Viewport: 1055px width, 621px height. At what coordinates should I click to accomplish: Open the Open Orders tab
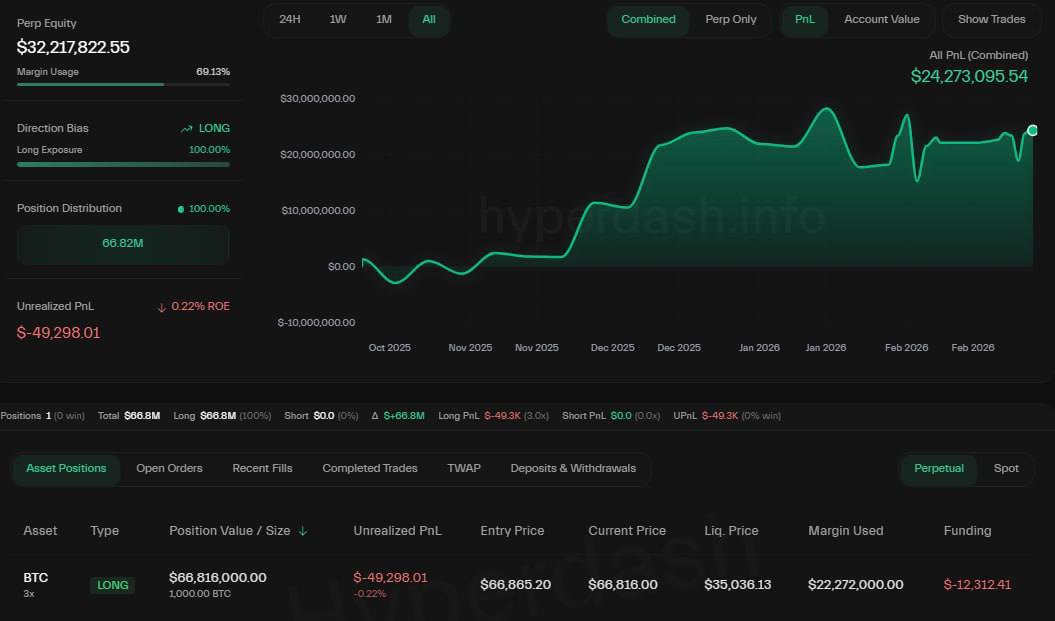click(169, 467)
